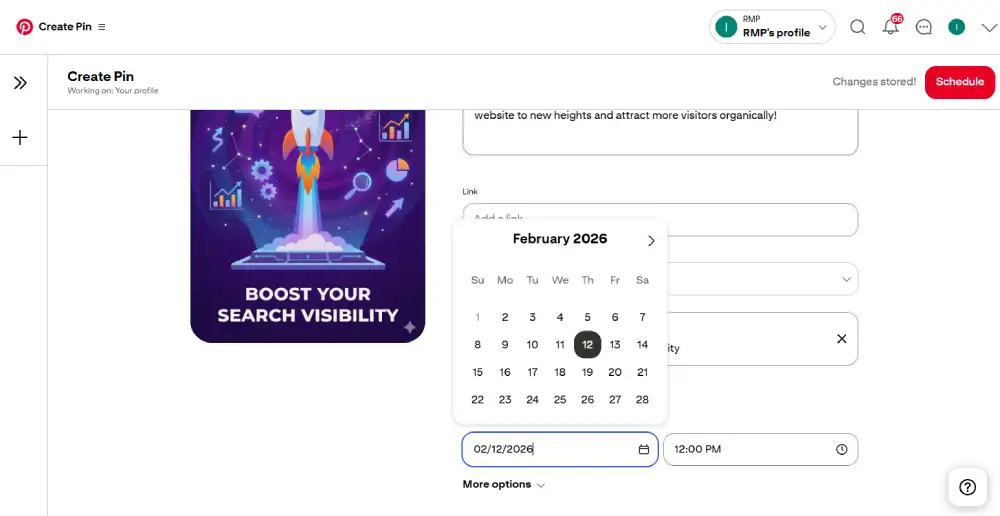Click the 12:00 PM time field
Image resolution: width=1000 pixels, height=516 pixels.
pos(750,450)
